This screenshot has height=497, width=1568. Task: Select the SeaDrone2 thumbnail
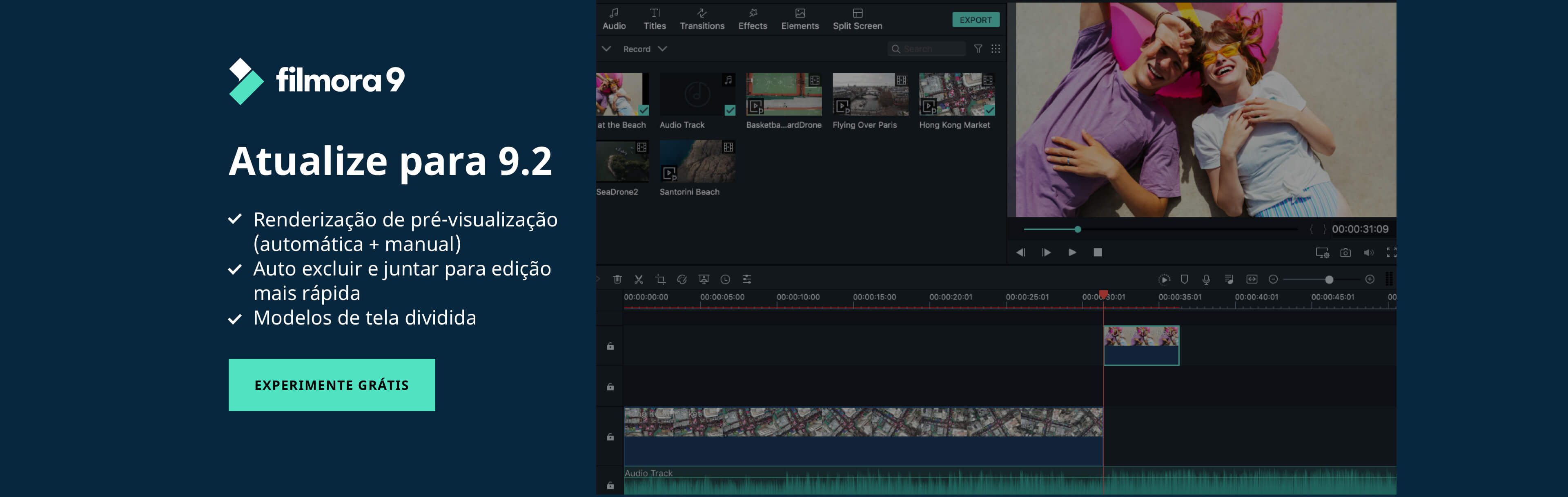622,161
